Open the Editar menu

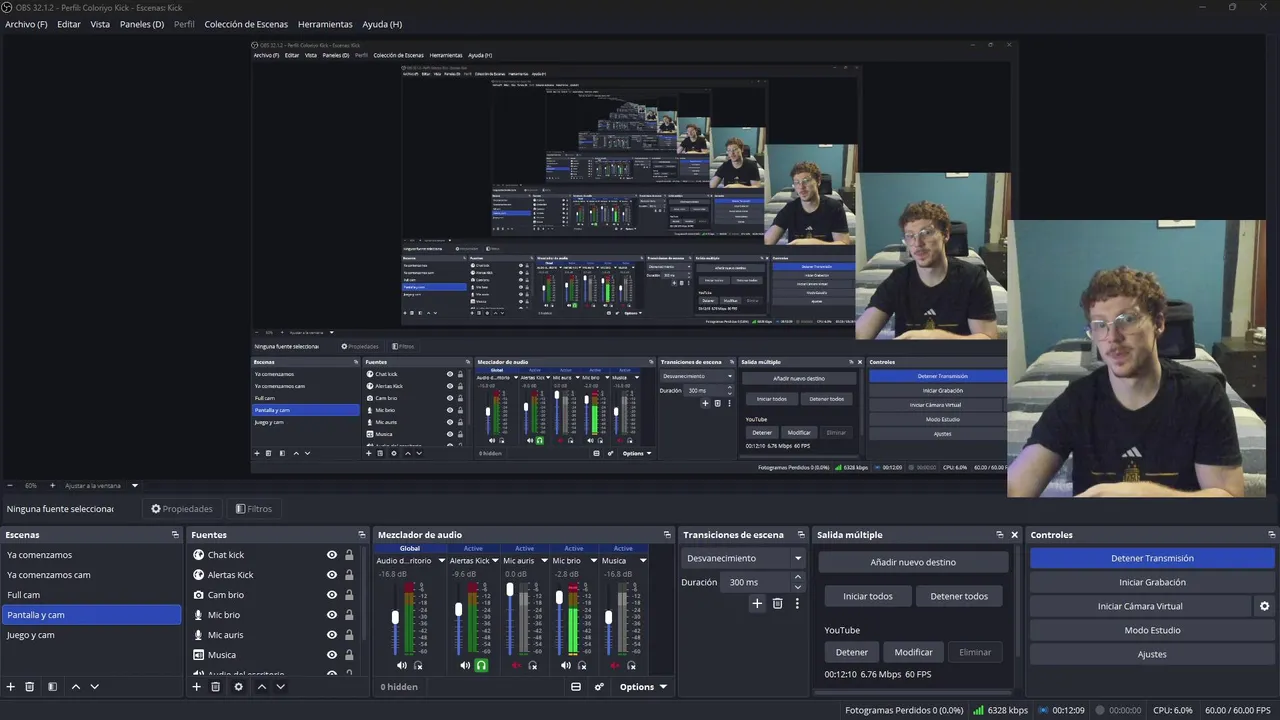[69, 24]
